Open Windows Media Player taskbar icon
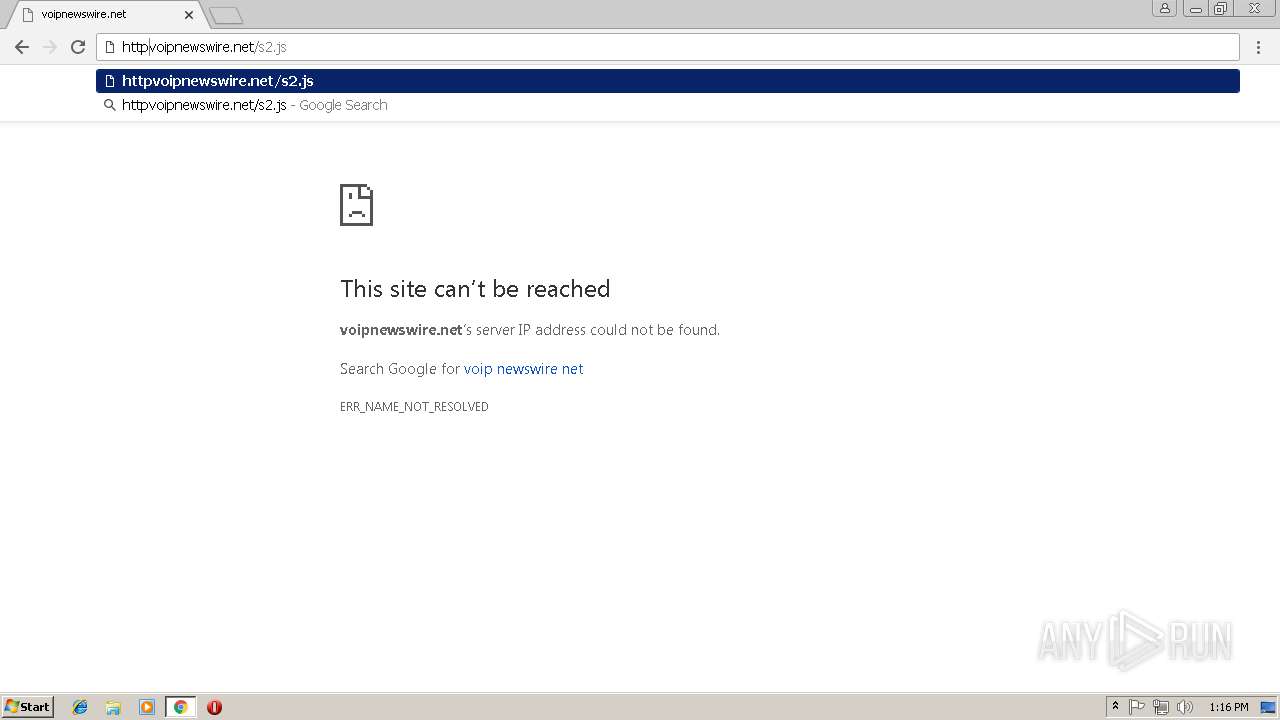This screenshot has width=1280, height=720. coord(147,707)
